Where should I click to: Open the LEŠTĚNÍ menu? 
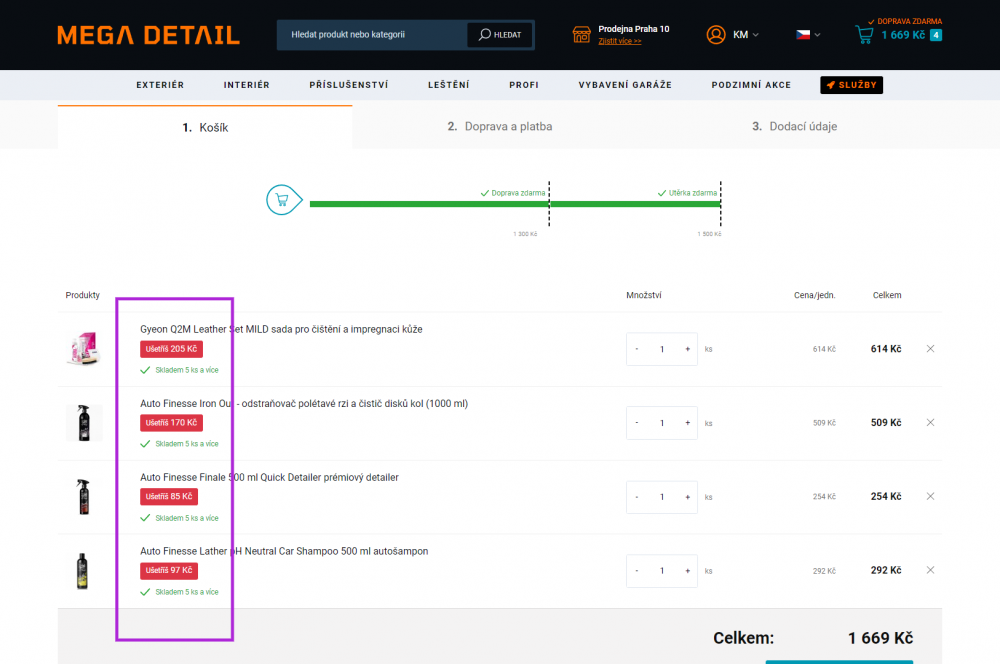pyautogui.click(x=448, y=85)
